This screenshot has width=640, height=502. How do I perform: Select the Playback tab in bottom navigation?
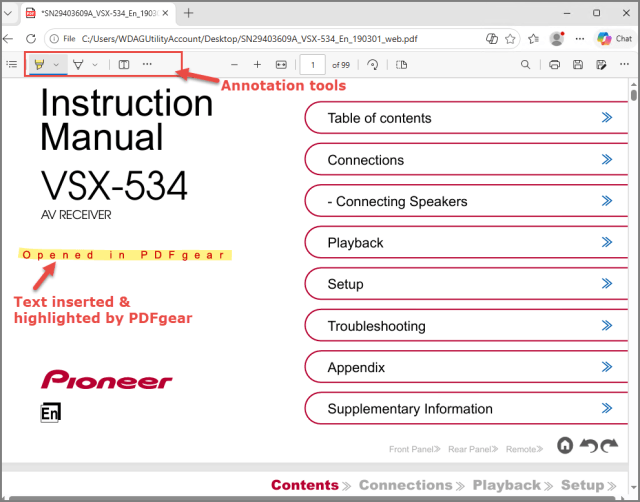point(513,485)
